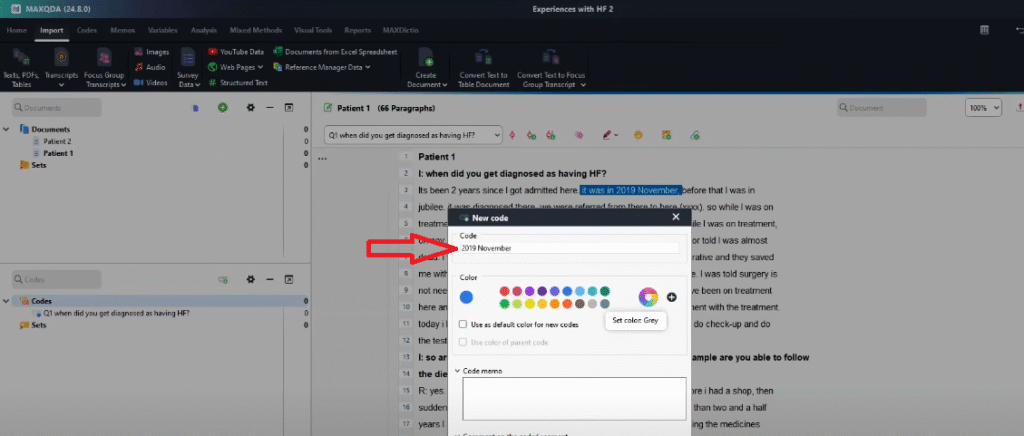Import Documents from Excel Spreadsheet
This screenshot has height=436, width=1024.
click(x=335, y=52)
